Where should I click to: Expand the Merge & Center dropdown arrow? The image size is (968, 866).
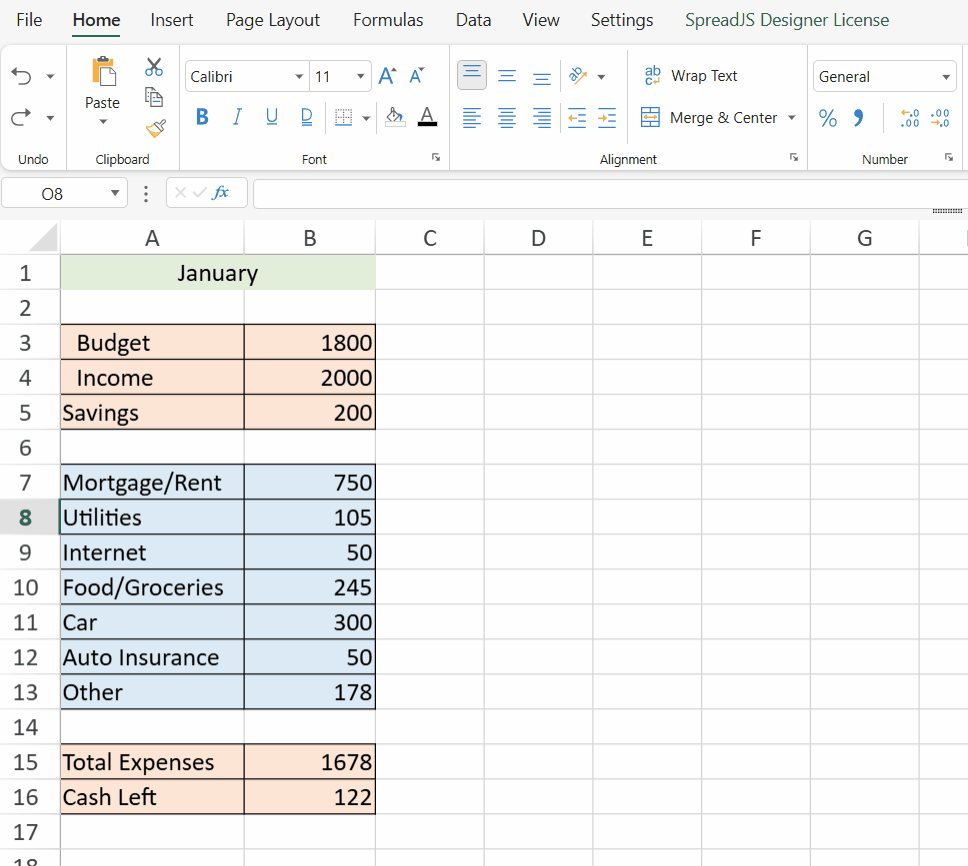(792, 118)
